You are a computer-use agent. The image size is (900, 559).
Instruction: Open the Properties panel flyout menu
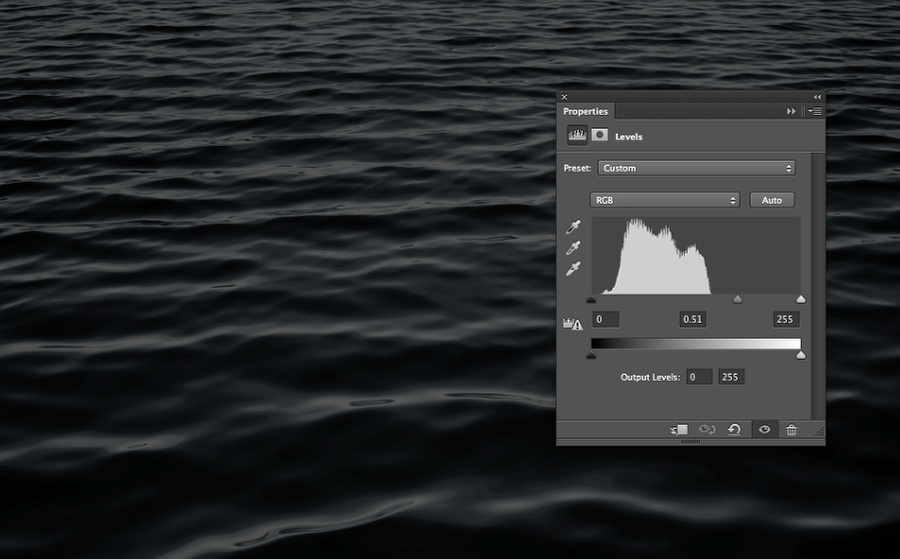815,111
